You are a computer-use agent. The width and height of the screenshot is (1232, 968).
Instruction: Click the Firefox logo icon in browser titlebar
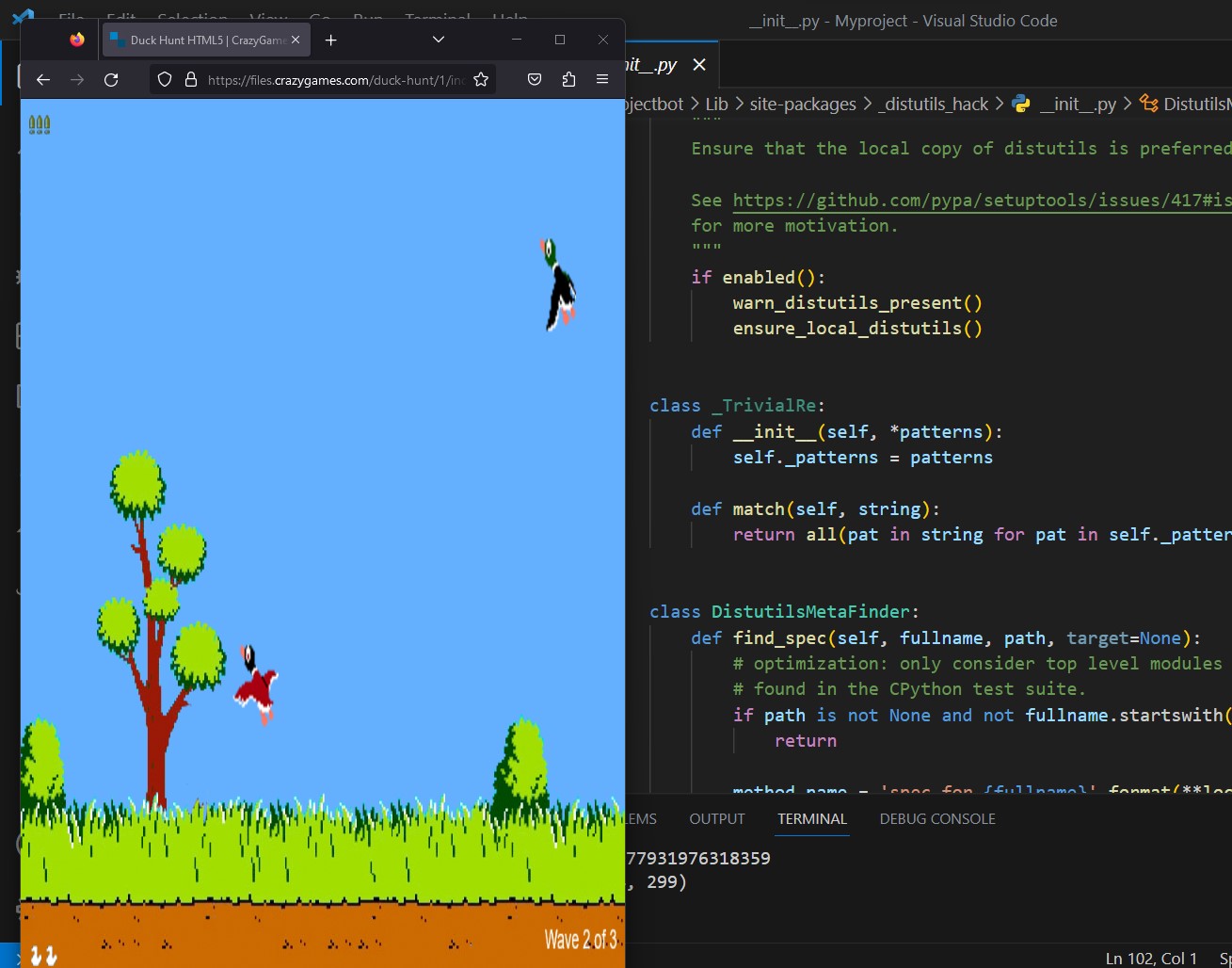(77, 40)
